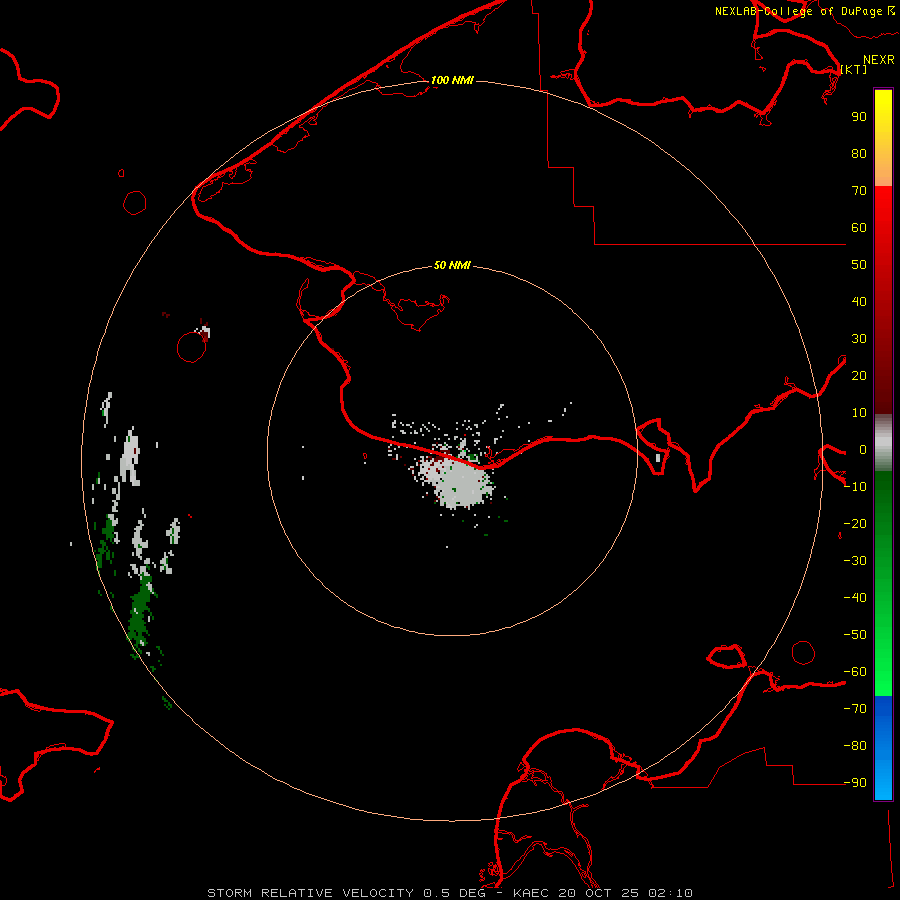Pick the gray zero-velocity segment of the color bar
Image resolution: width=900 pixels, height=900 pixels.
[x=883, y=443]
